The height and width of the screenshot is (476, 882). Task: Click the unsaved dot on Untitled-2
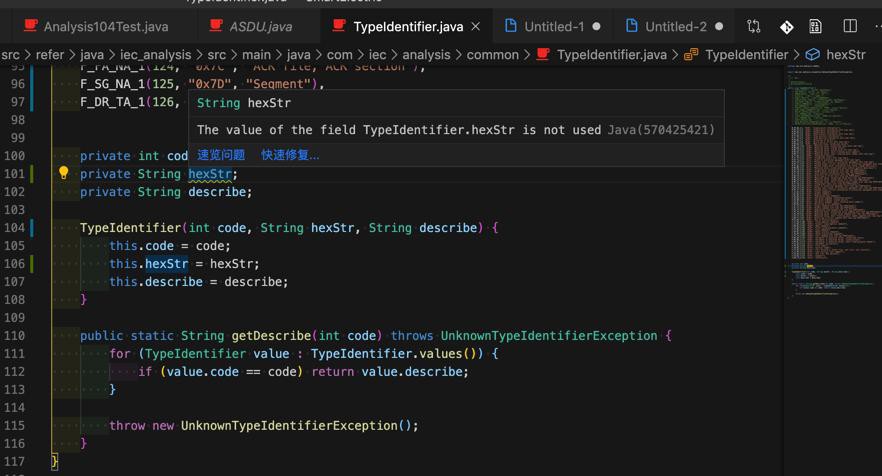click(x=718, y=26)
